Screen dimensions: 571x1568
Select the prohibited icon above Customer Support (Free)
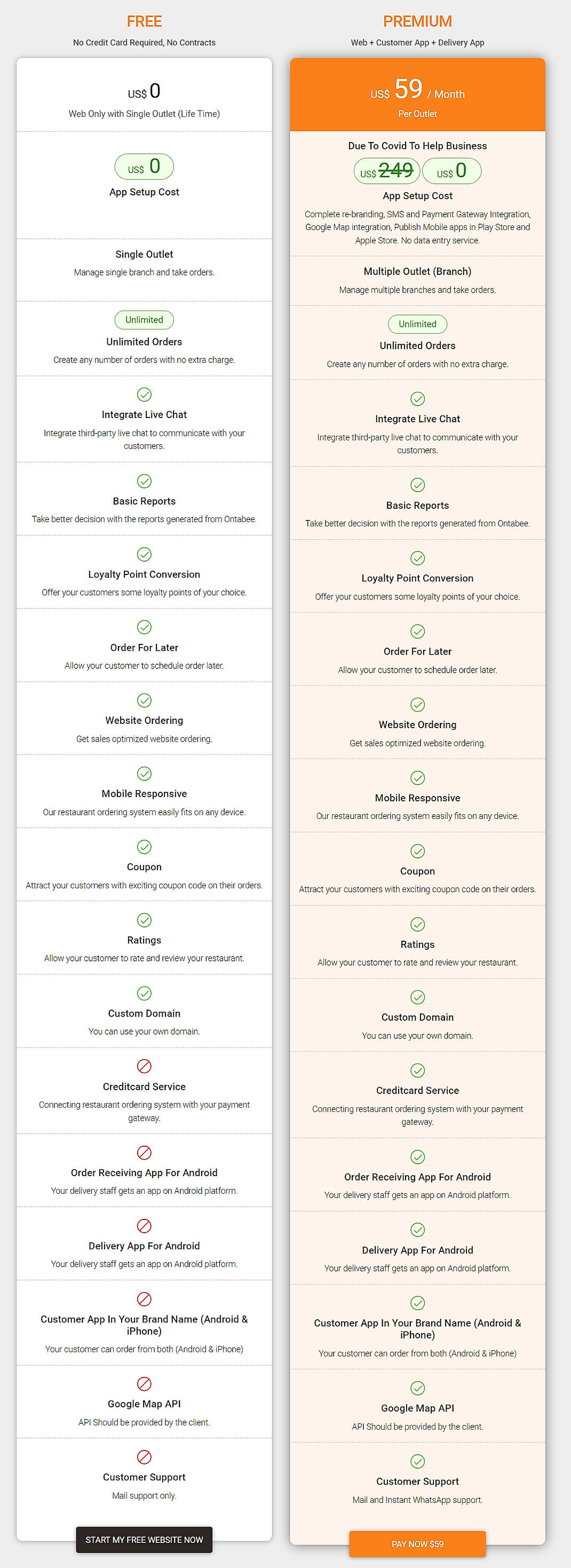tap(144, 1458)
